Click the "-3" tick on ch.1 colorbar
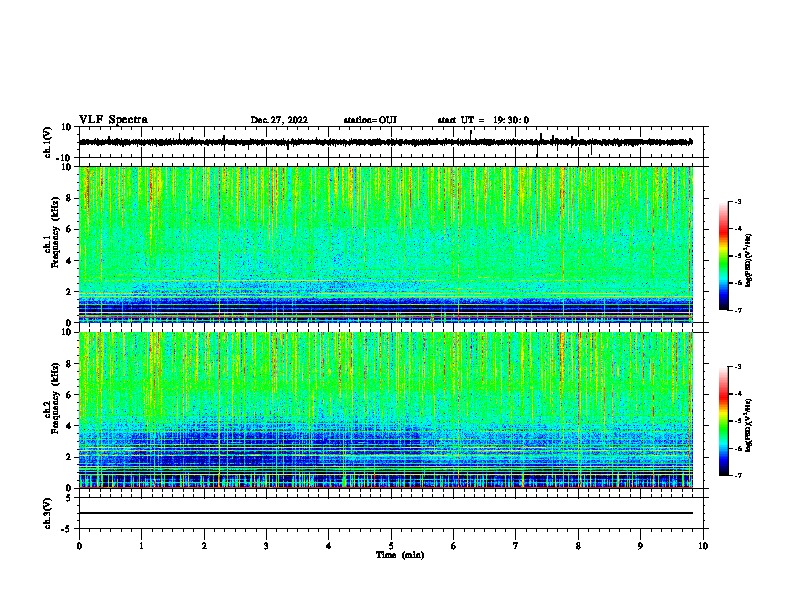 [738, 201]
